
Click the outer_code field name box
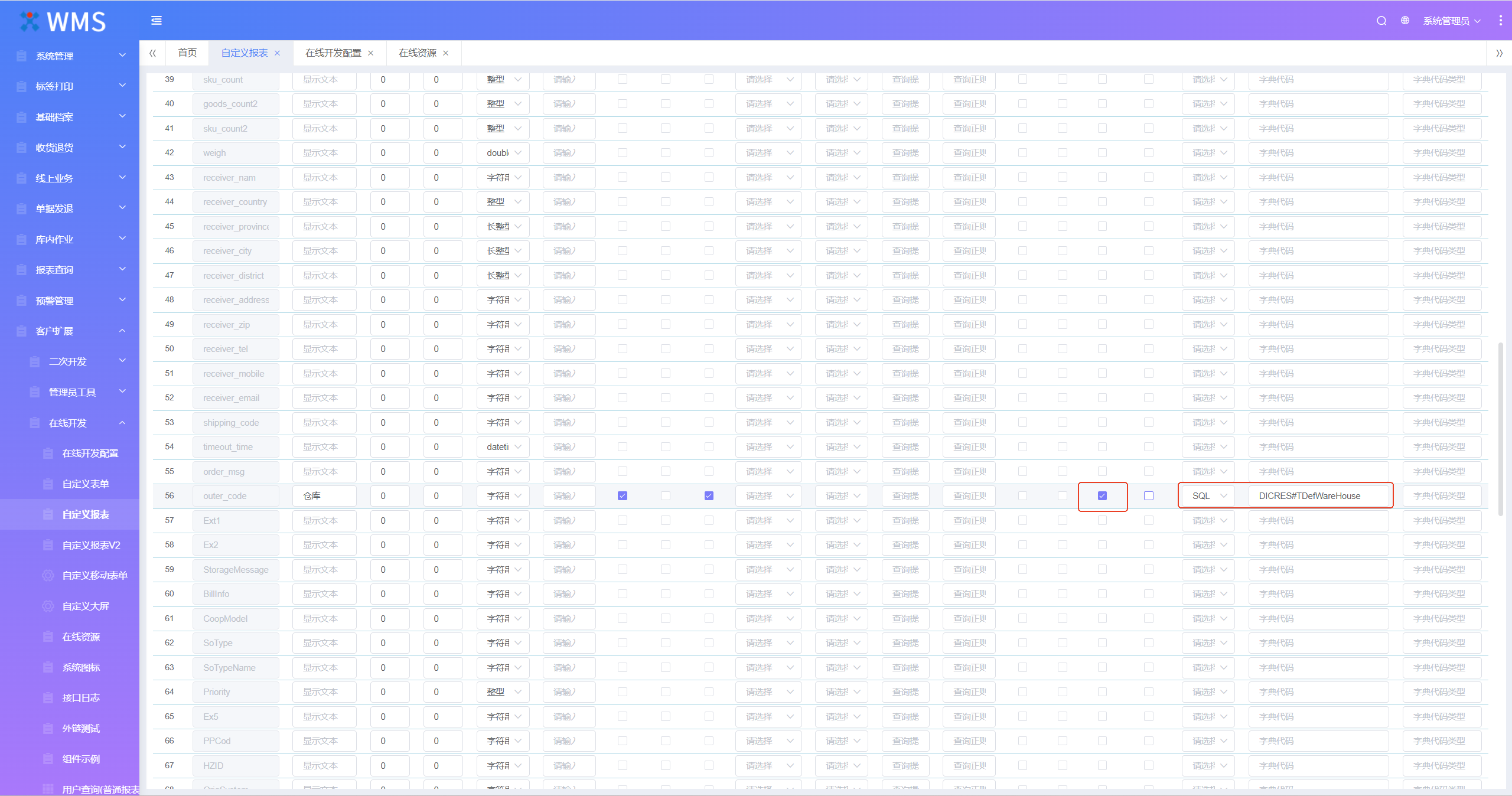pos(236,496)
